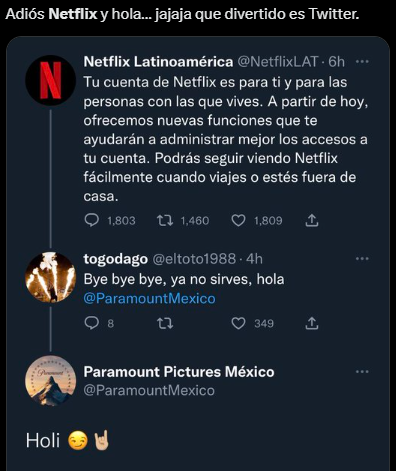The image size is (396, 471).
Task: Open the Netflix logo profile picture
Action: point(51,80)
